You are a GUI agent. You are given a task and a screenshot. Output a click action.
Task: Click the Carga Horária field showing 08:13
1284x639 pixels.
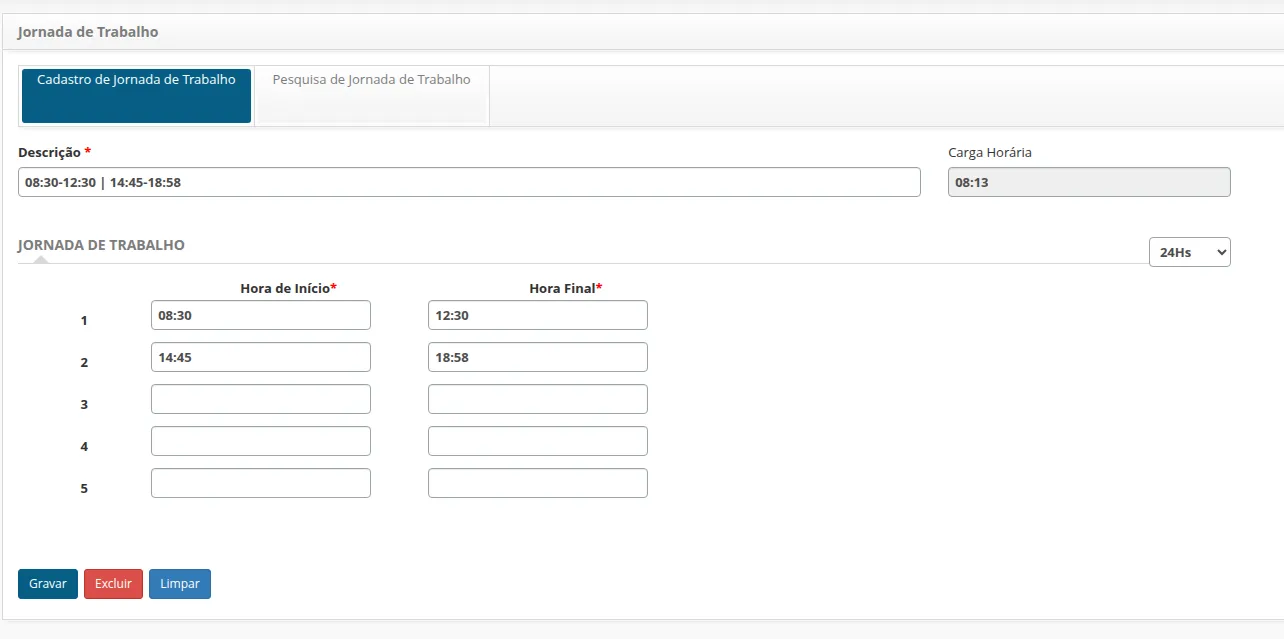tap(1089, 182)
